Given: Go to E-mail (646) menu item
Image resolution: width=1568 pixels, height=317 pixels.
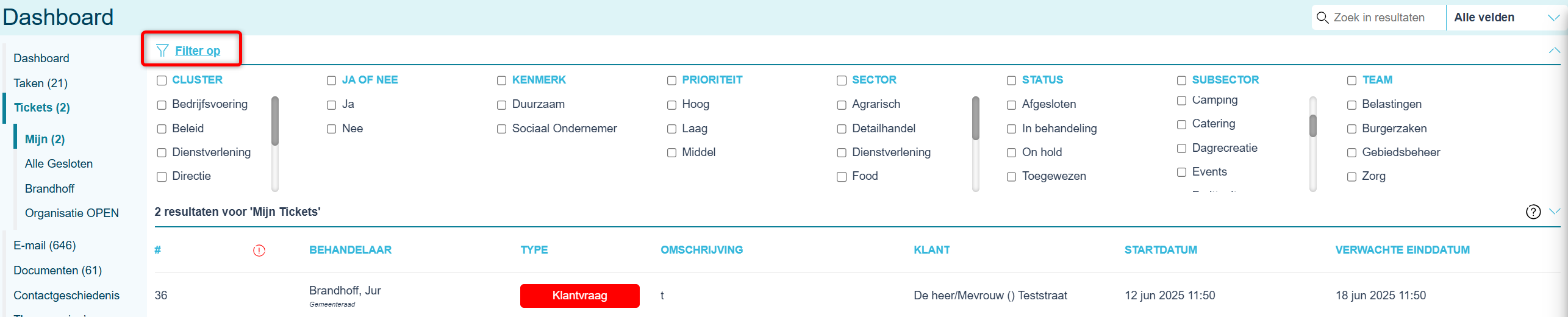Looking at the screenshot, I should (x=45, y=245).
